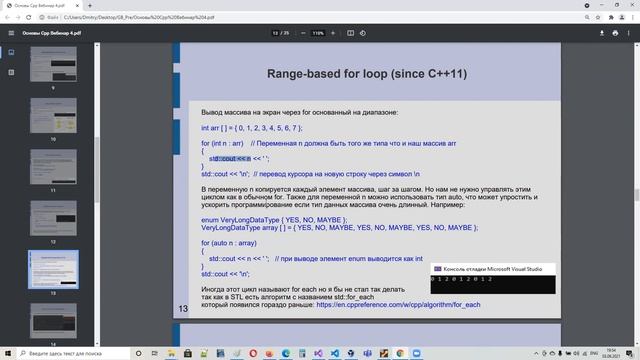Show document outline view in sidebar

pos(11,72)
